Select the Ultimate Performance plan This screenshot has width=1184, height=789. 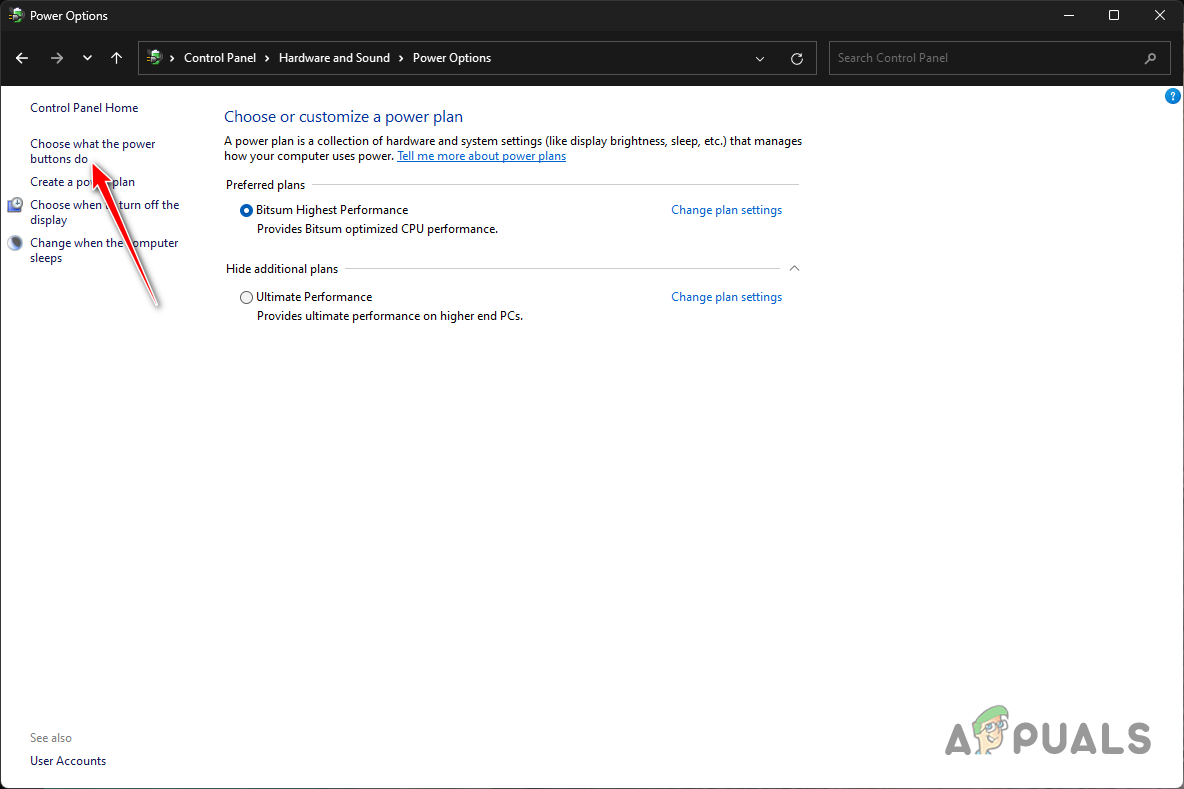[247, 297]
